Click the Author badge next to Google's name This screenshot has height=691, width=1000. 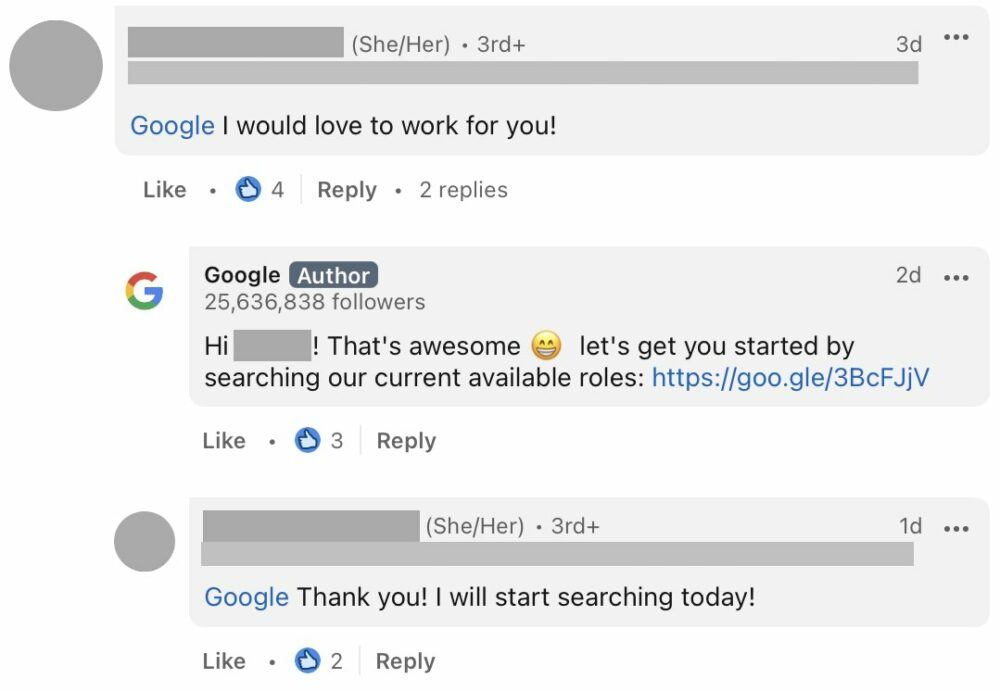coord(333,275)
